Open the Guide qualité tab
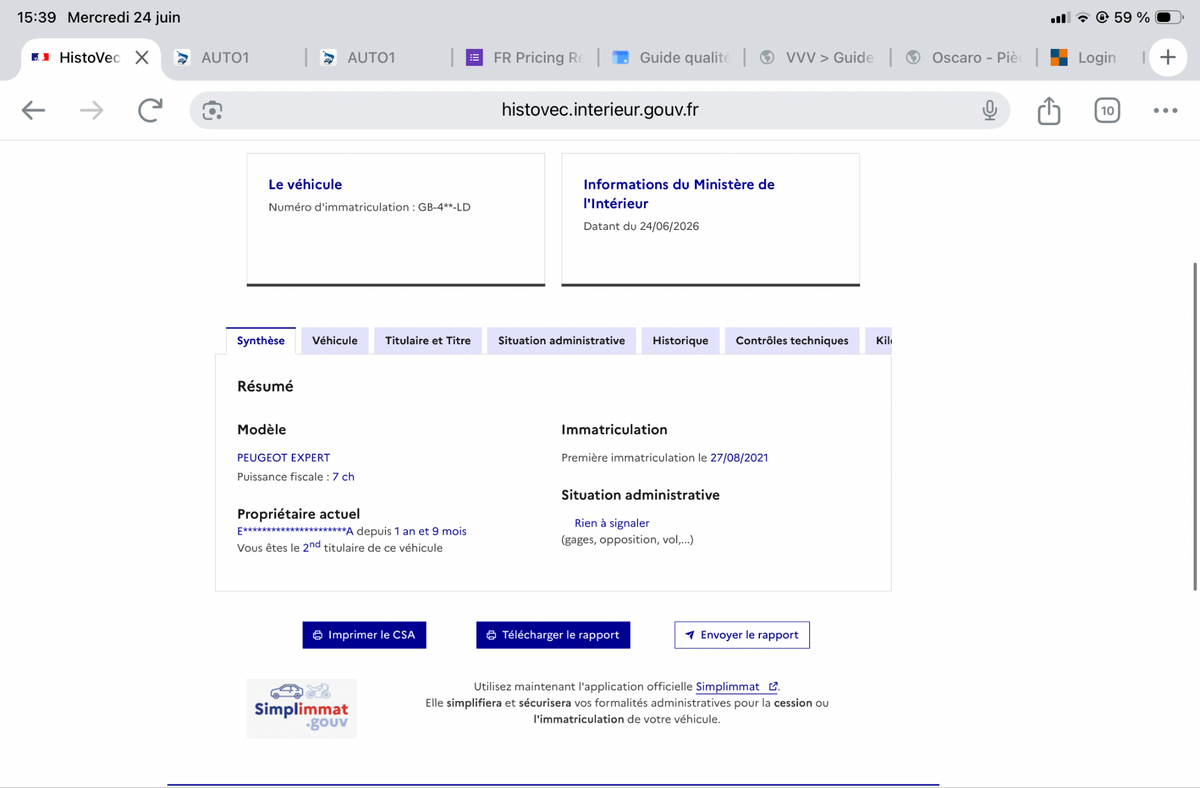Viewport: 1200px width, 788px height. tap(671, 58)
